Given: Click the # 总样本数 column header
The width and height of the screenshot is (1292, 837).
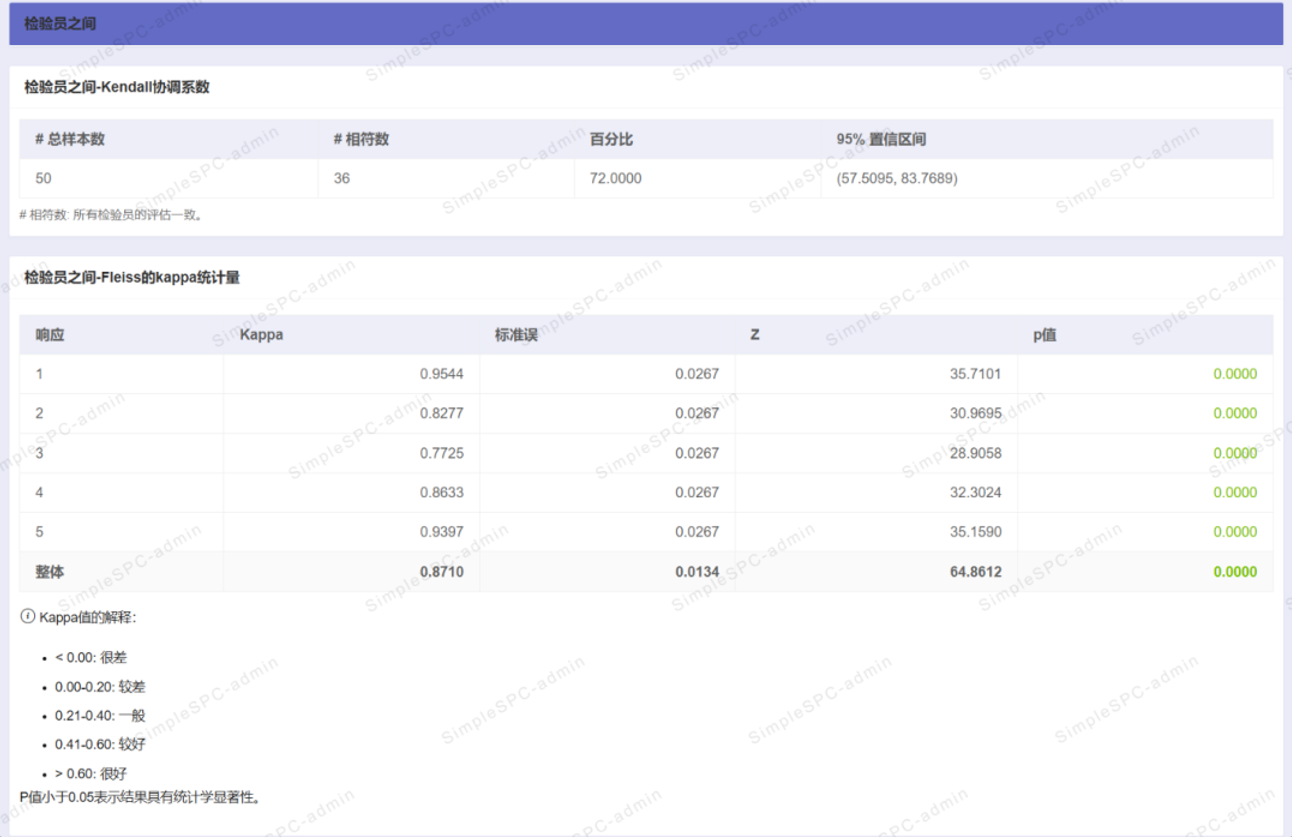Looking at the screenshot, I should tap(70, 140).
